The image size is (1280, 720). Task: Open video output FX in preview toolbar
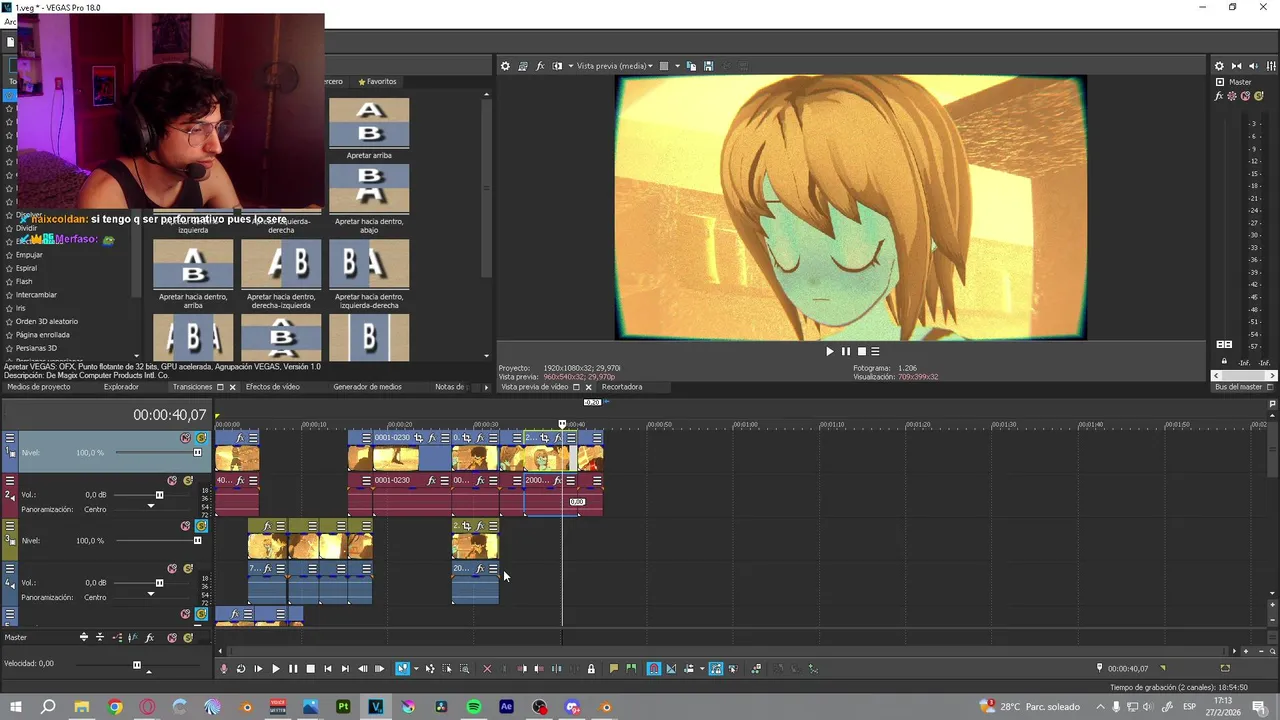coord(540,66)
